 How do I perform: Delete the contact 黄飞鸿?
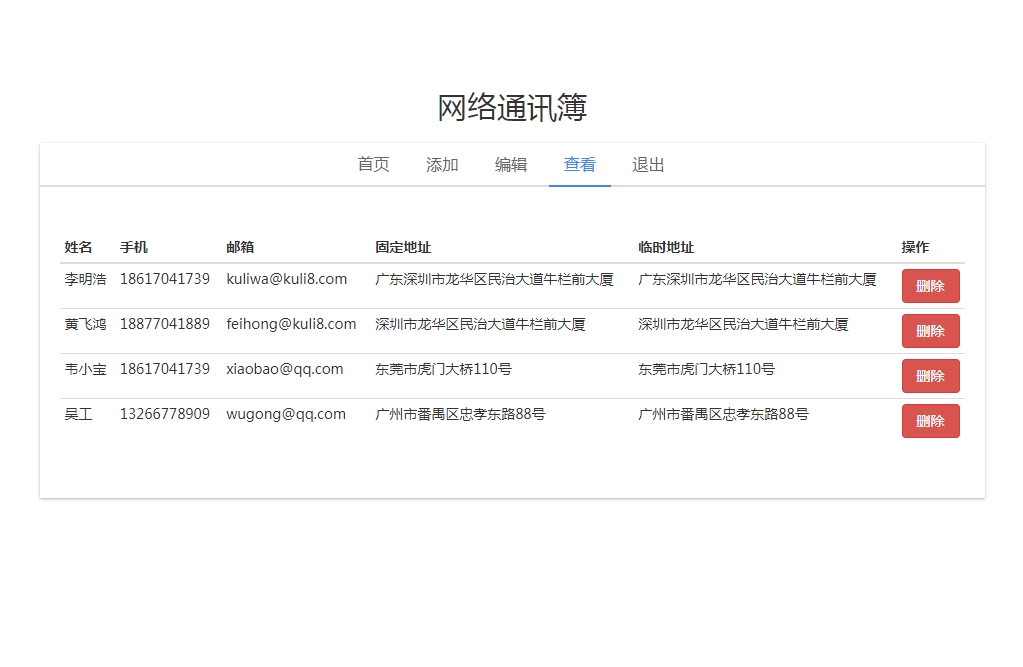click(x=930, y=331)
